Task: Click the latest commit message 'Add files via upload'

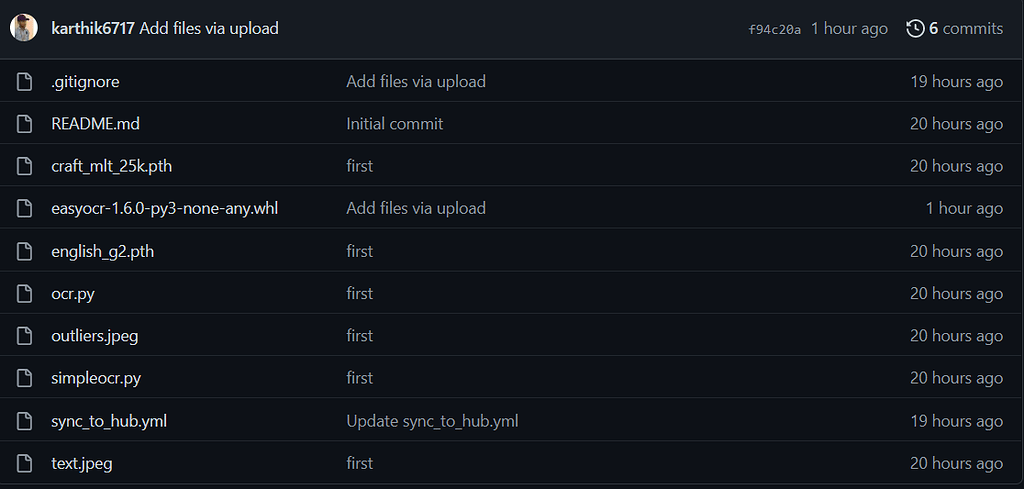Action: tap(209, 29)
